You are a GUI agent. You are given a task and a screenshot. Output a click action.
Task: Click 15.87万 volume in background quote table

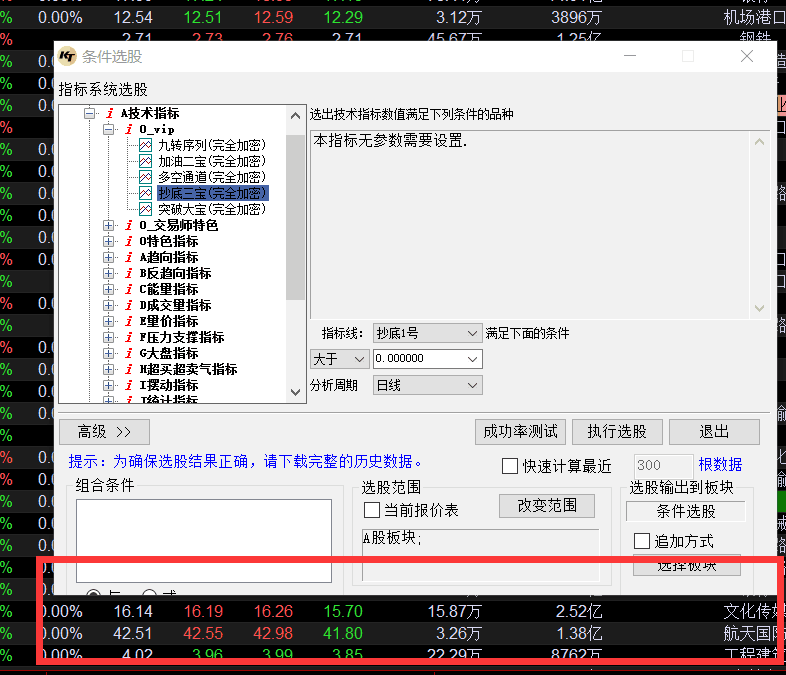455,612
